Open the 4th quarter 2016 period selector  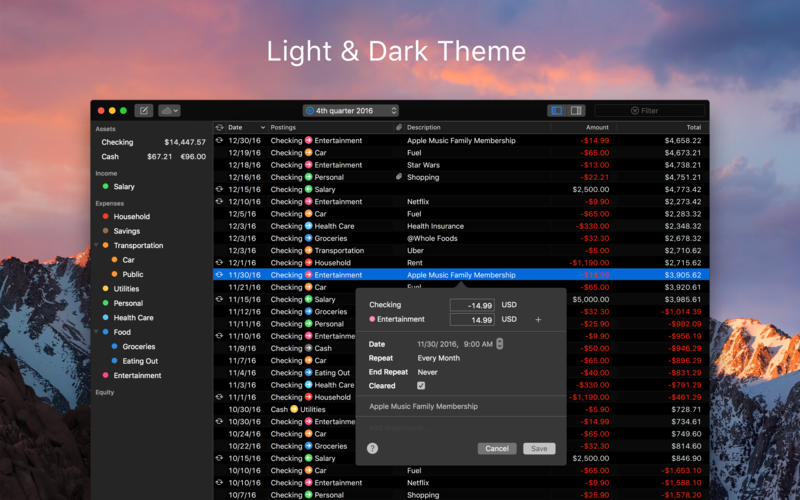(351, 110)
